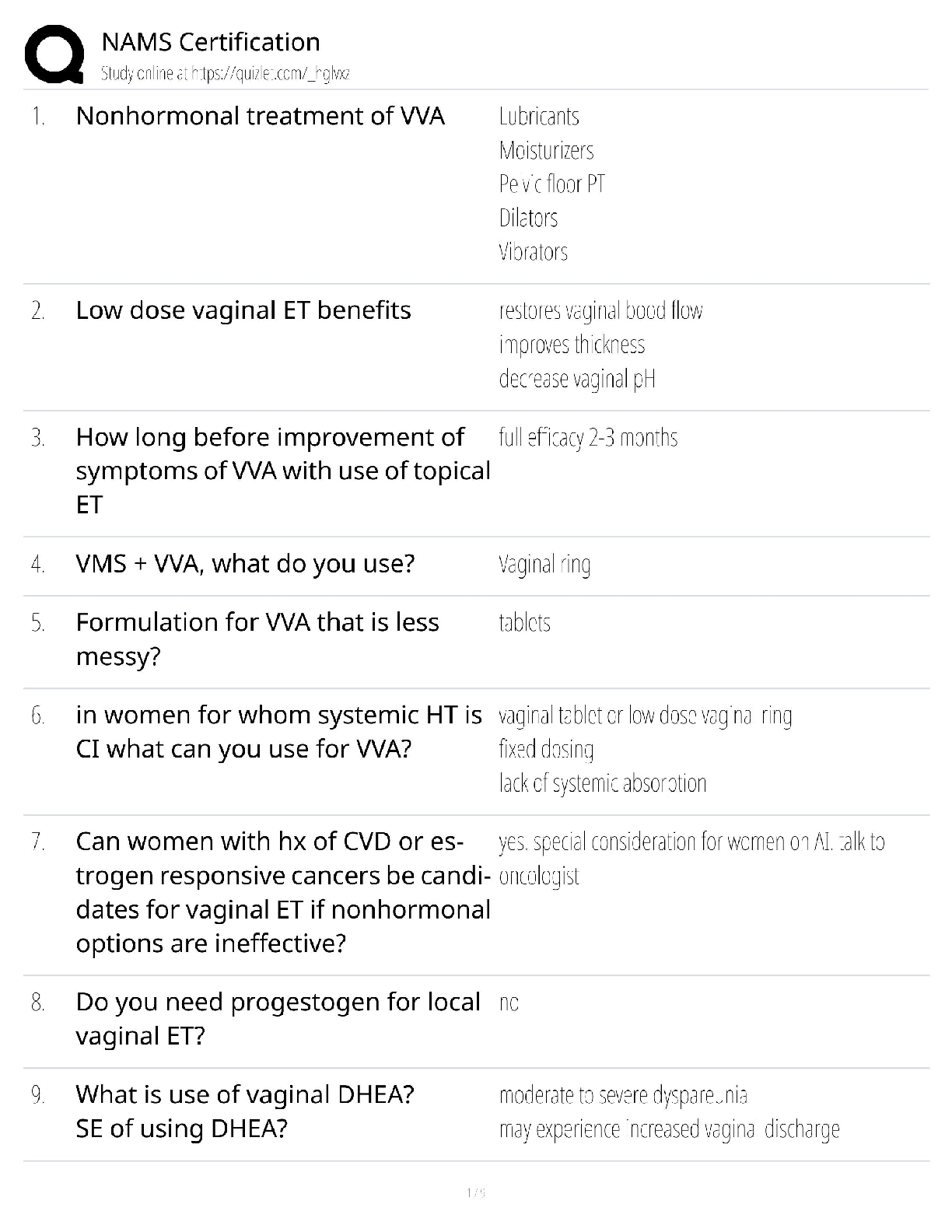
Task: Select the term 'Nonhormonal treatment of VVA'
Action: pyautogui.click(x=260, y=116)
